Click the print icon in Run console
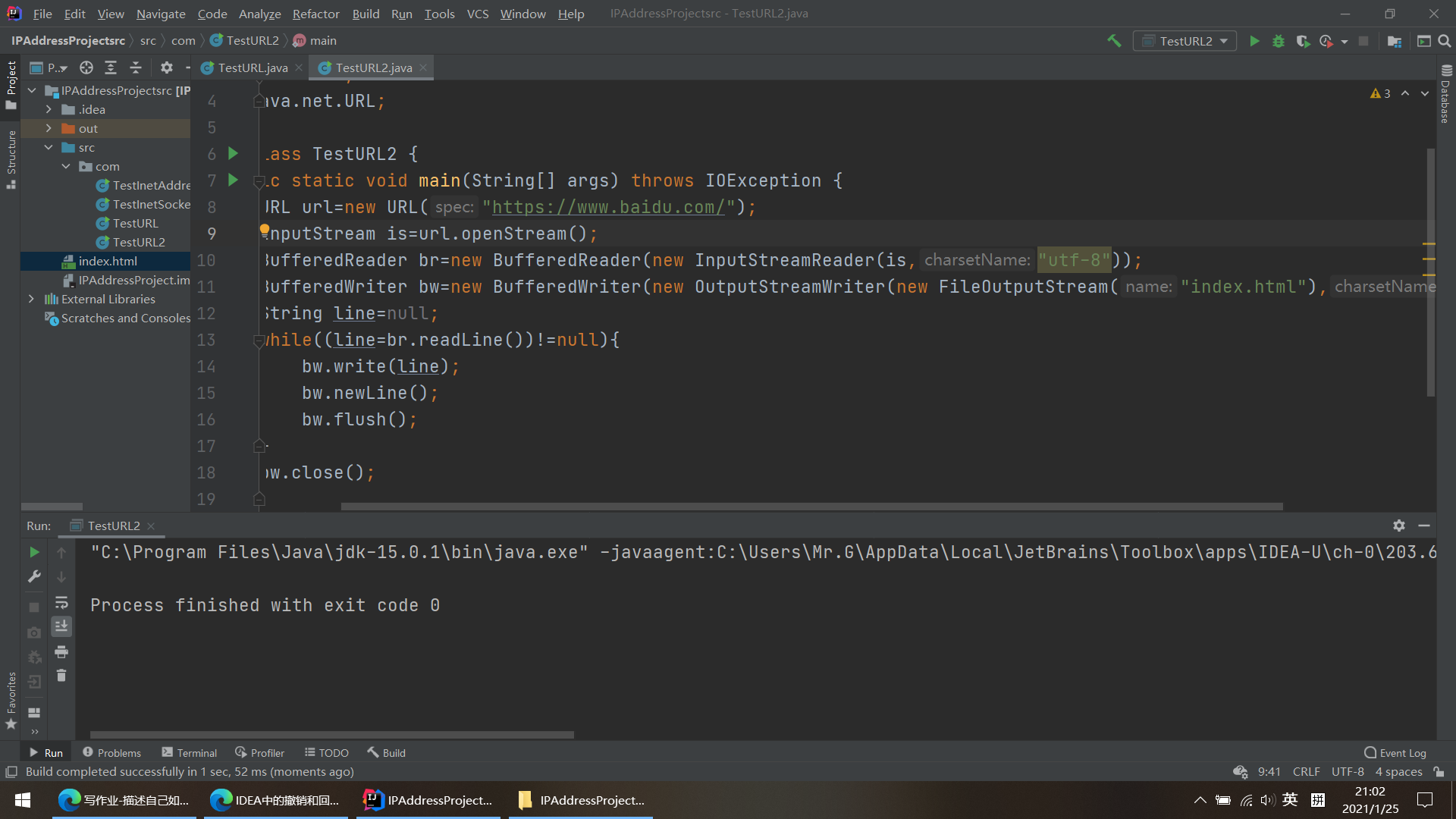The height and width of the screenshot is (819, 1456). tap(61, 652)
